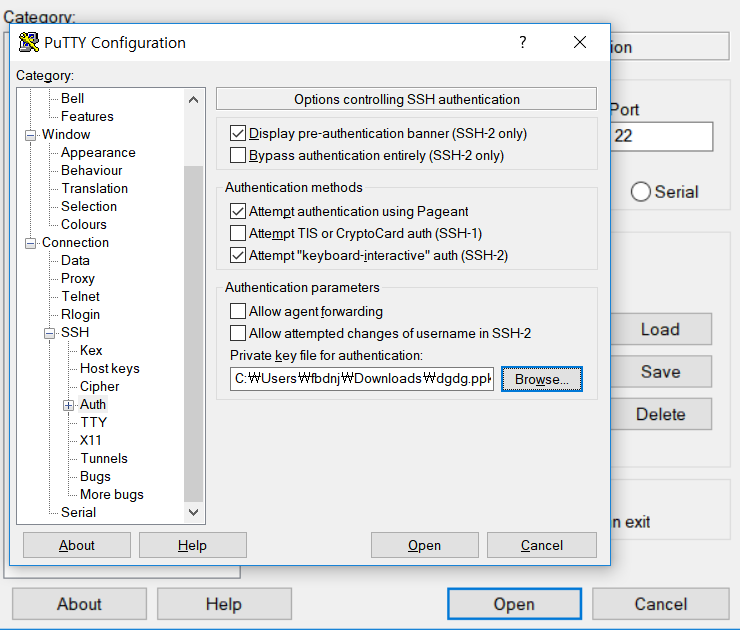Select TTY under SSH
Viewport: 740px width, 630px height.
point(93,422)
